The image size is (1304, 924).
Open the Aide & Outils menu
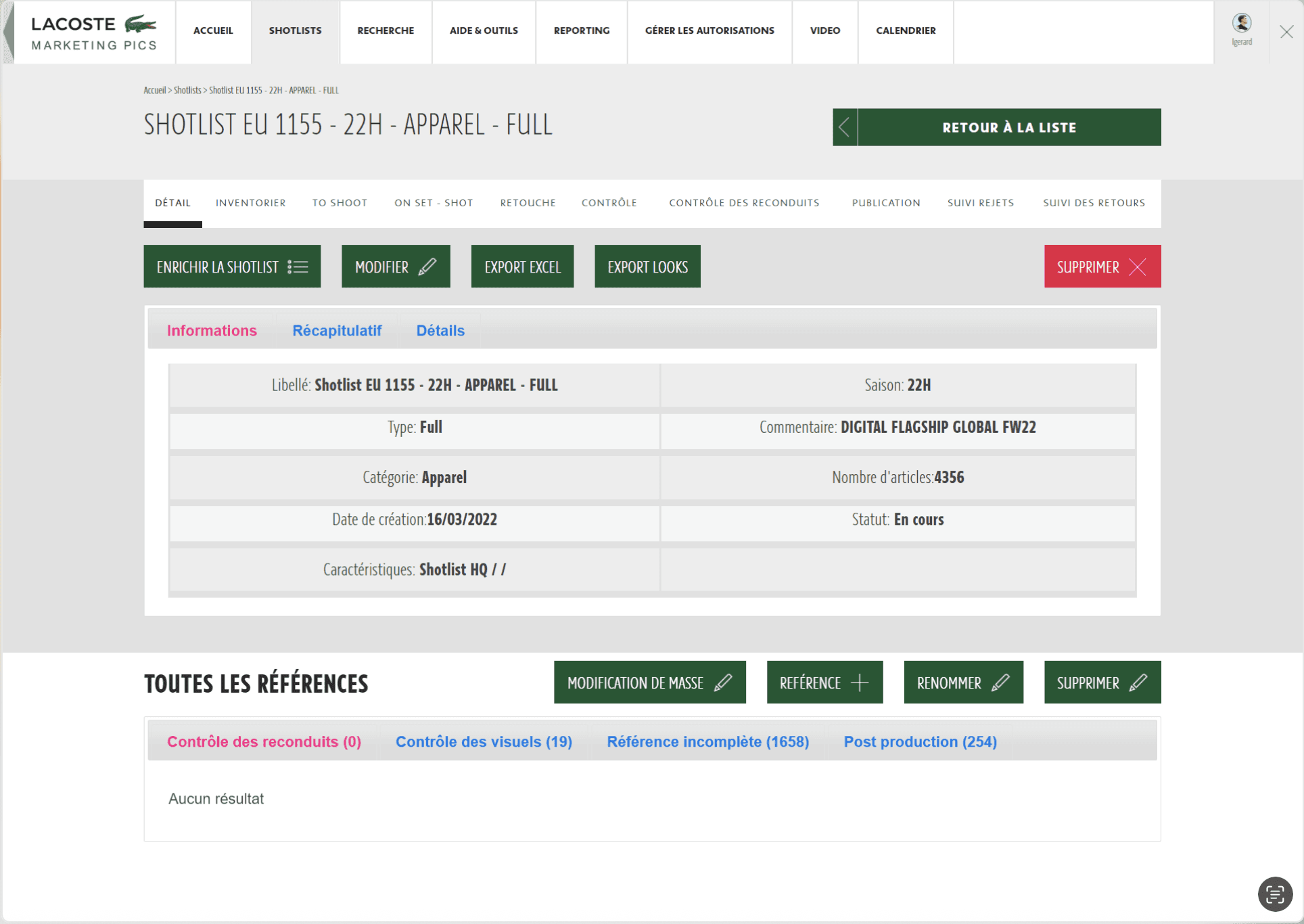pyautogui.click(x=484, y=30)
